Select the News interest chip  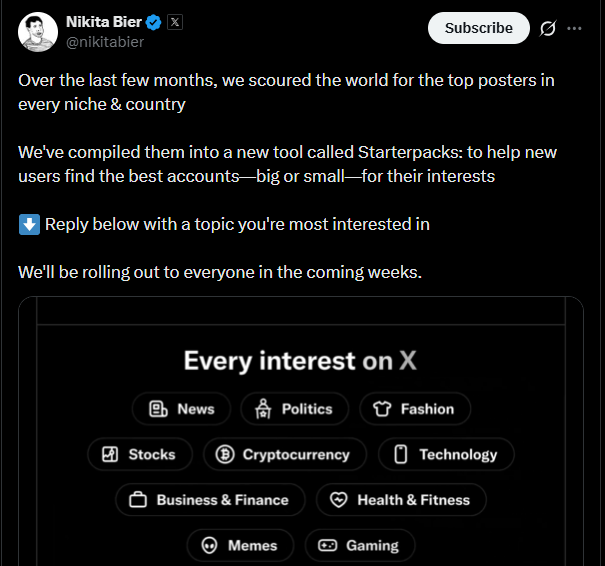[181, 408]
